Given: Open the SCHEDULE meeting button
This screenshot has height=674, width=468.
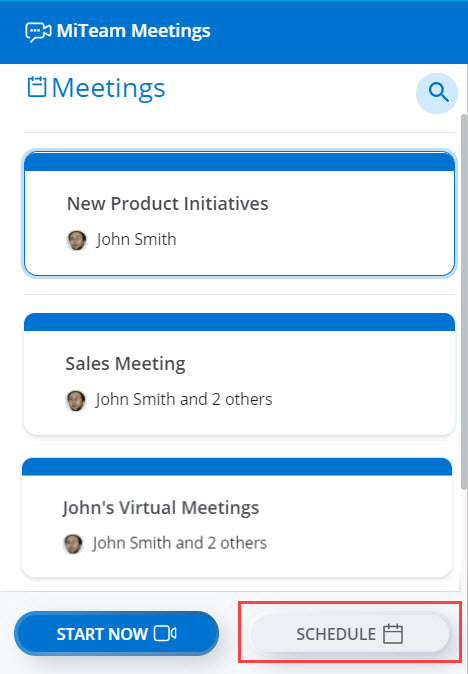Looking at the screenshot, I should coord(350,634).
